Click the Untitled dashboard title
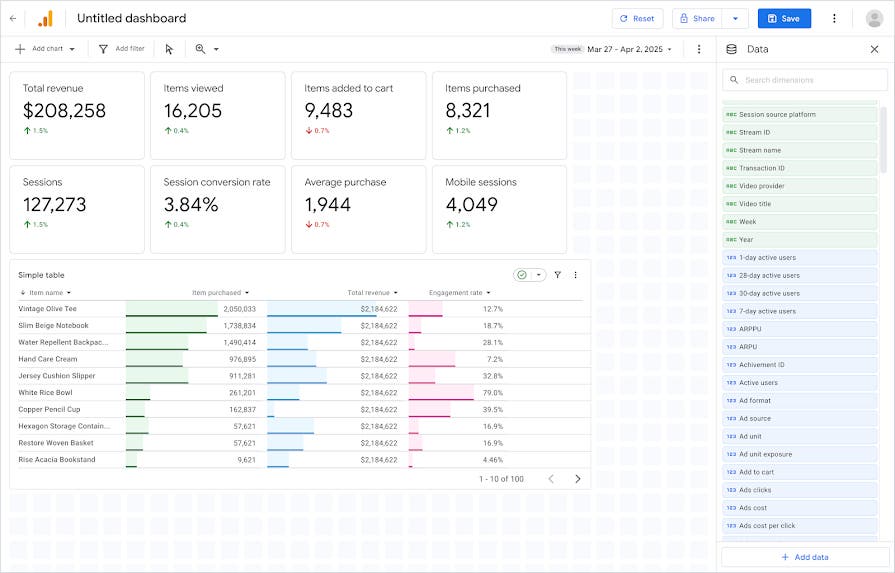 tap(131, 18)
